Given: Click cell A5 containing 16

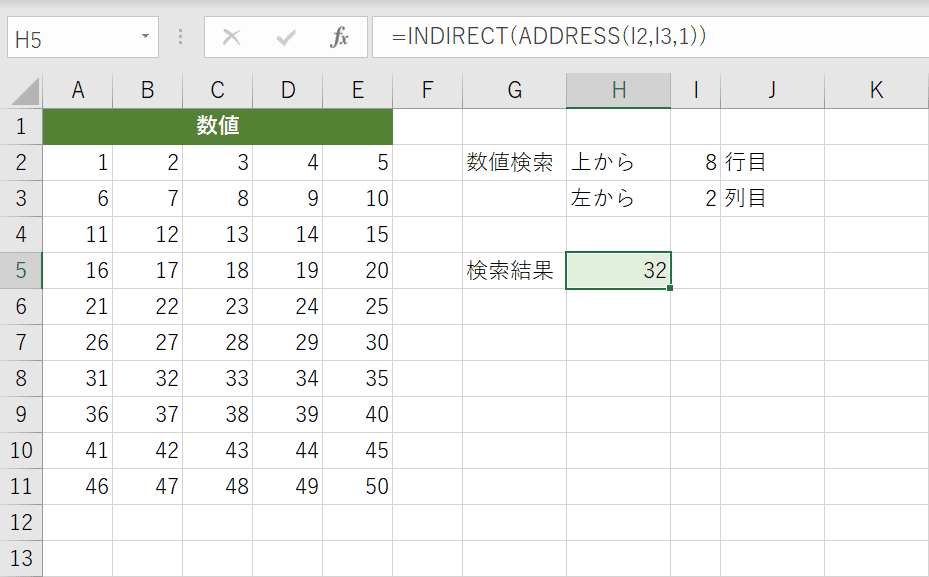Looking at the screenshot, I should [x=78, y=270].
